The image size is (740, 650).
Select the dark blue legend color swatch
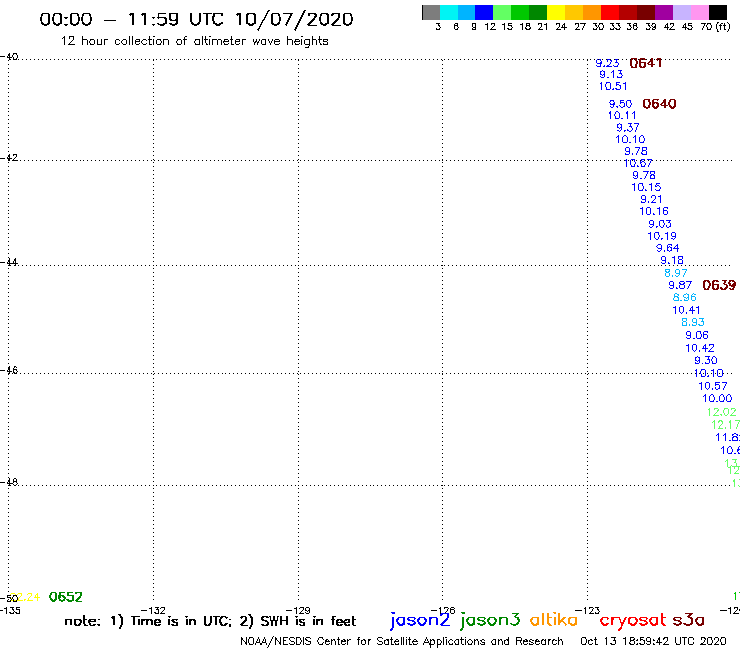pos(484,12)
